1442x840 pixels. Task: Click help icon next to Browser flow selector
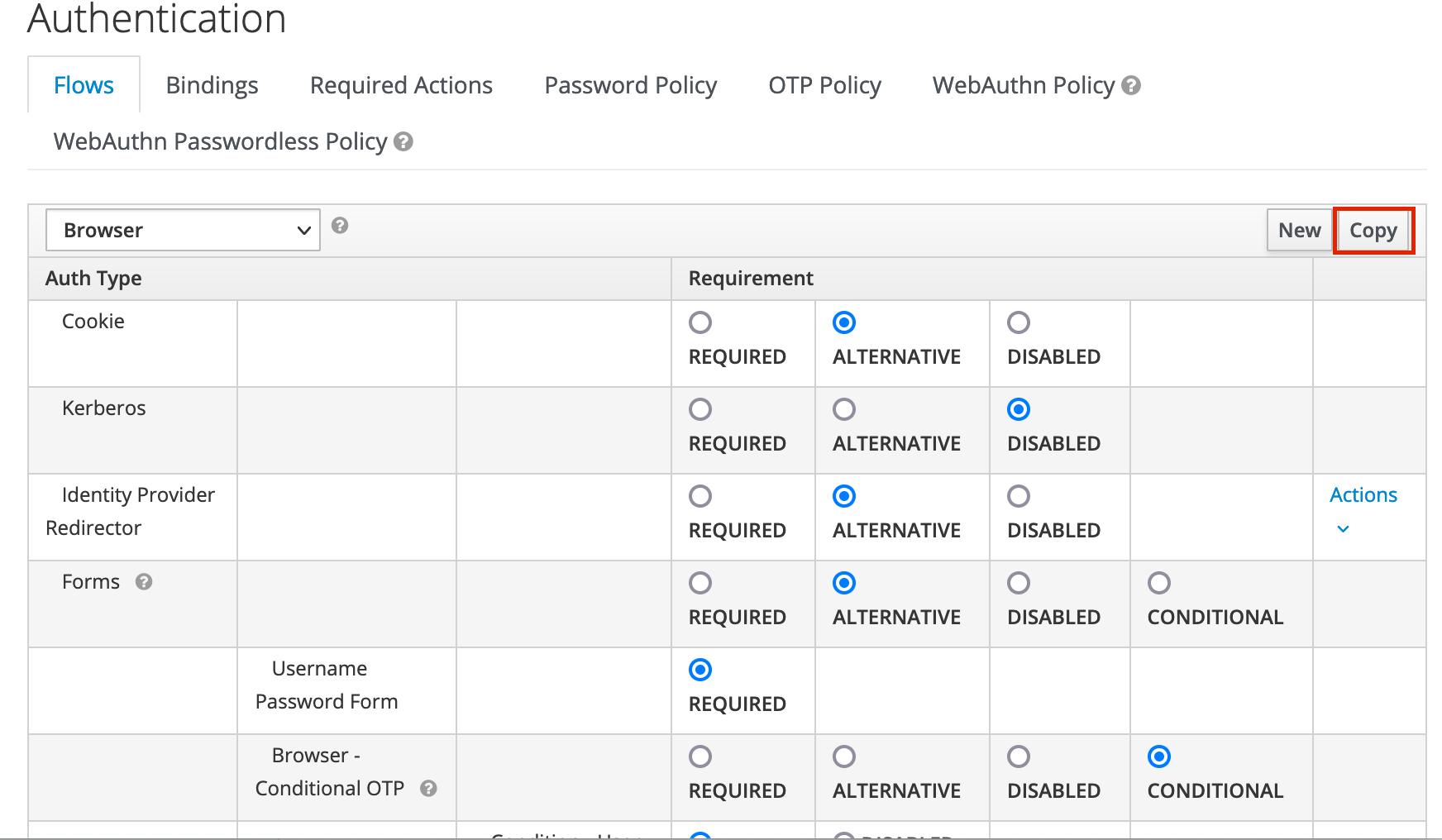click(x=340, y=226)
